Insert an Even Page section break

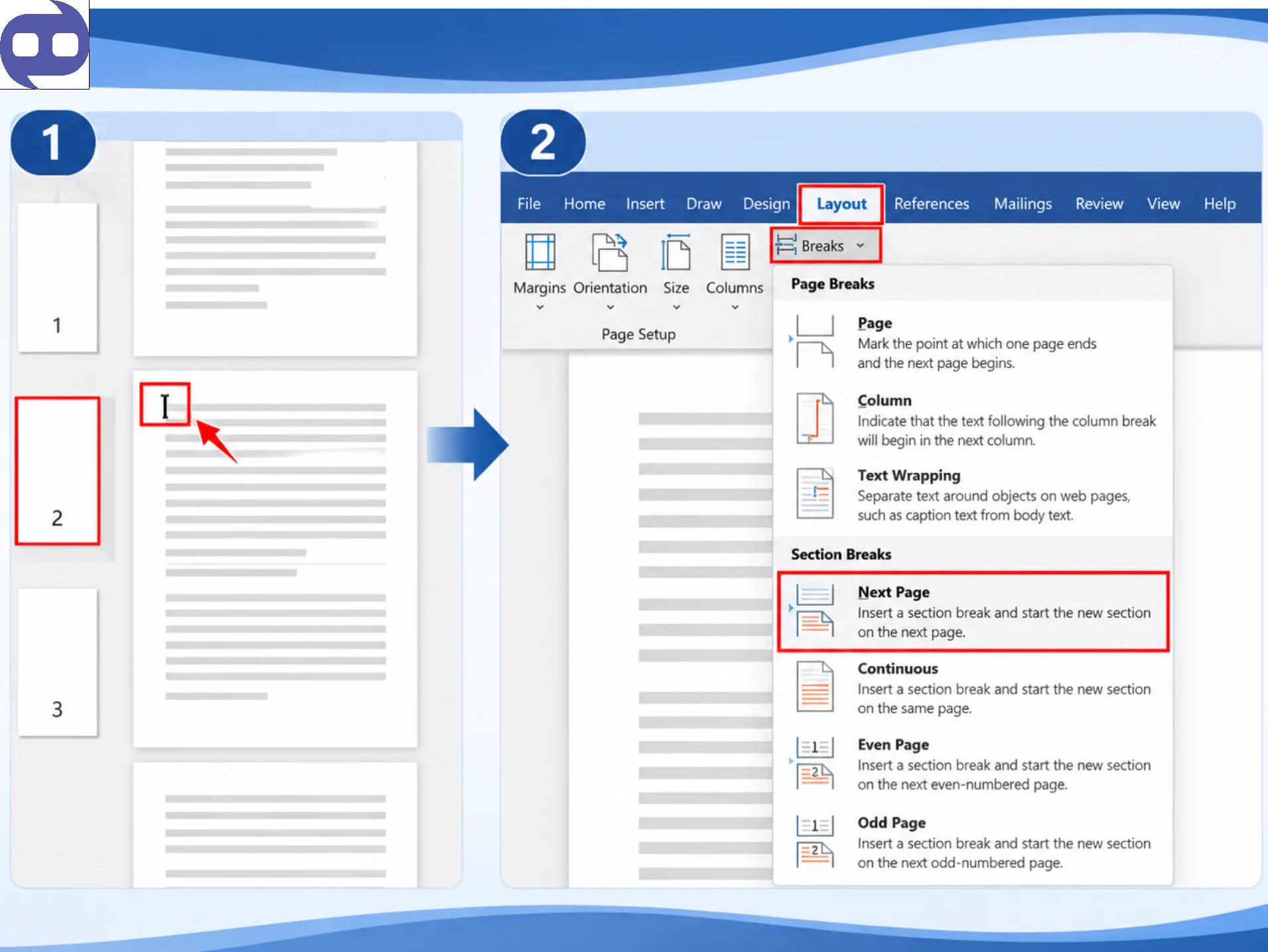click(973, 764)
